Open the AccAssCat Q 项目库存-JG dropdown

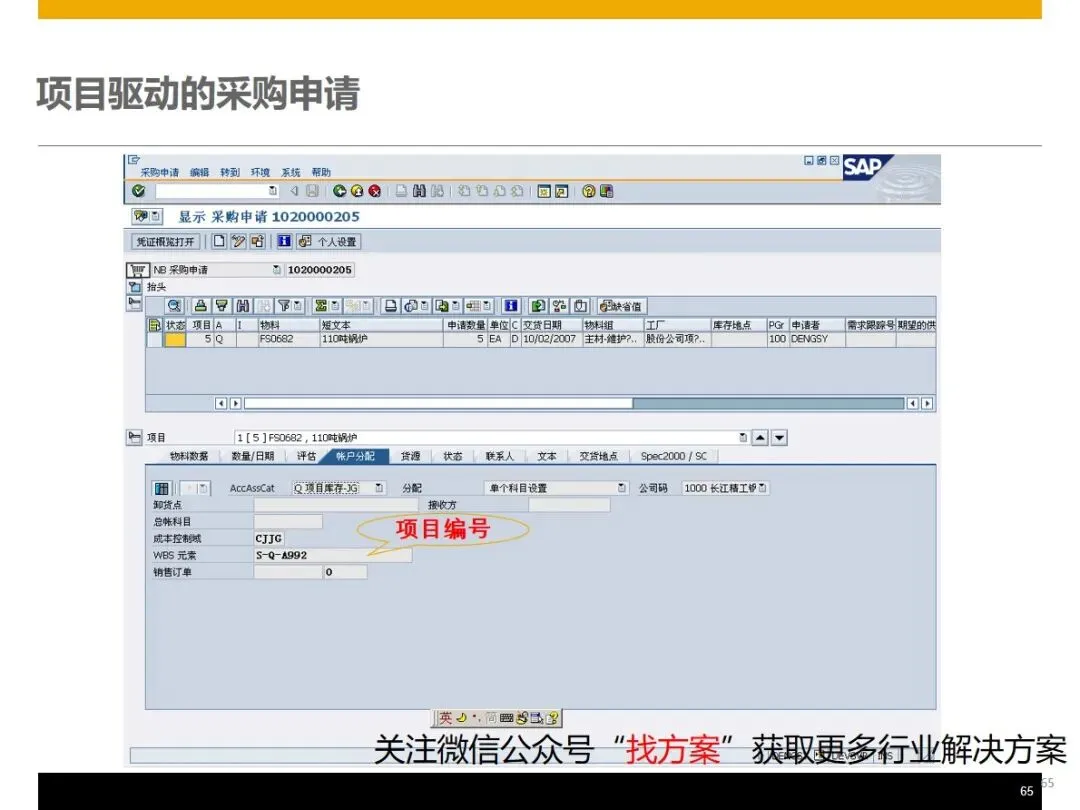coord(379,488)
